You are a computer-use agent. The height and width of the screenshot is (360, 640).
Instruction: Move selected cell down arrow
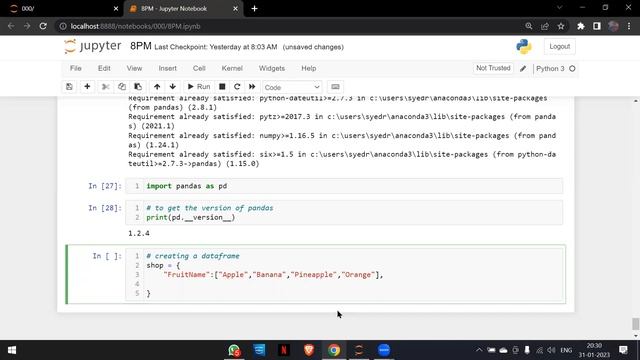pos(173,87)
